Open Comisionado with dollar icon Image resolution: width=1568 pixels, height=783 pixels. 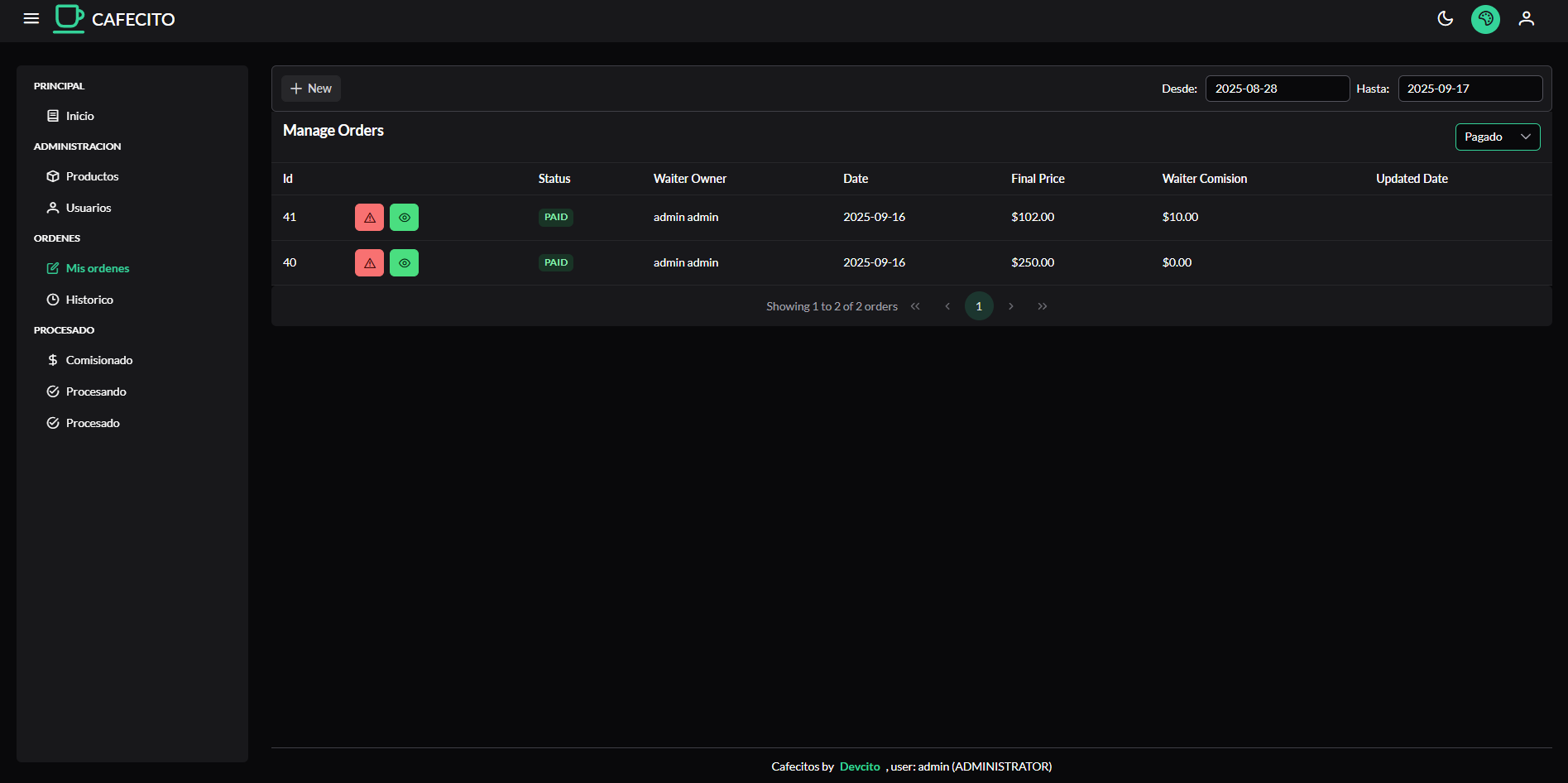click(98, 360)
